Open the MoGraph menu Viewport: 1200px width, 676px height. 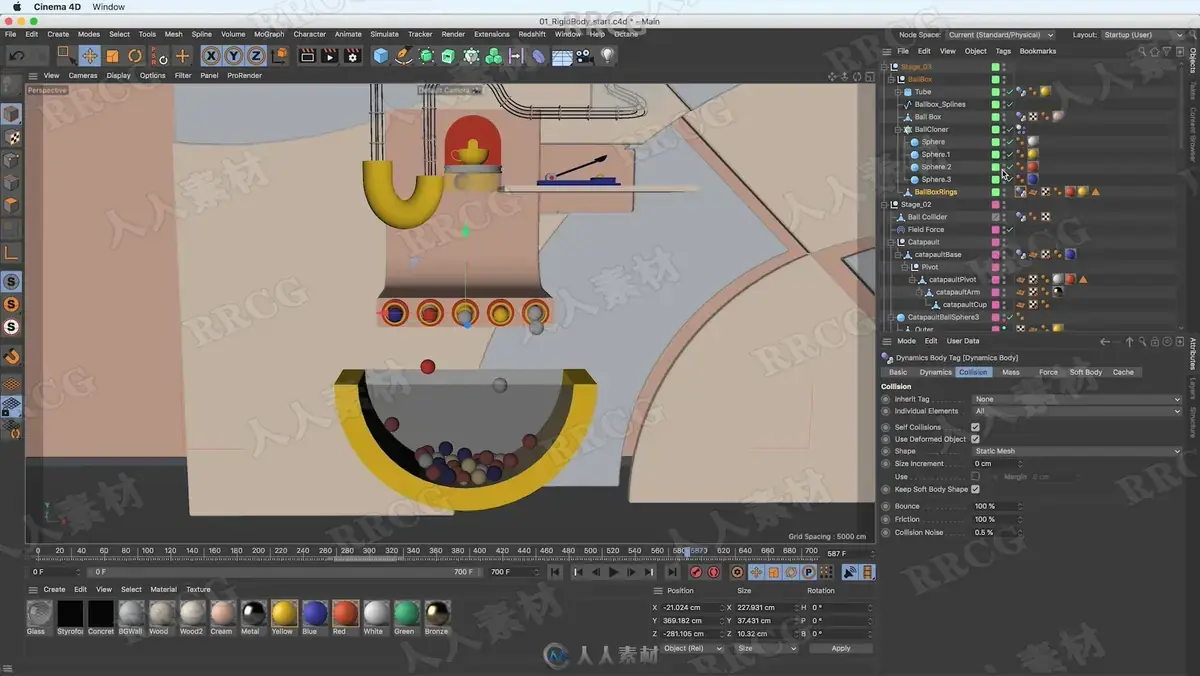click(268, 34)
